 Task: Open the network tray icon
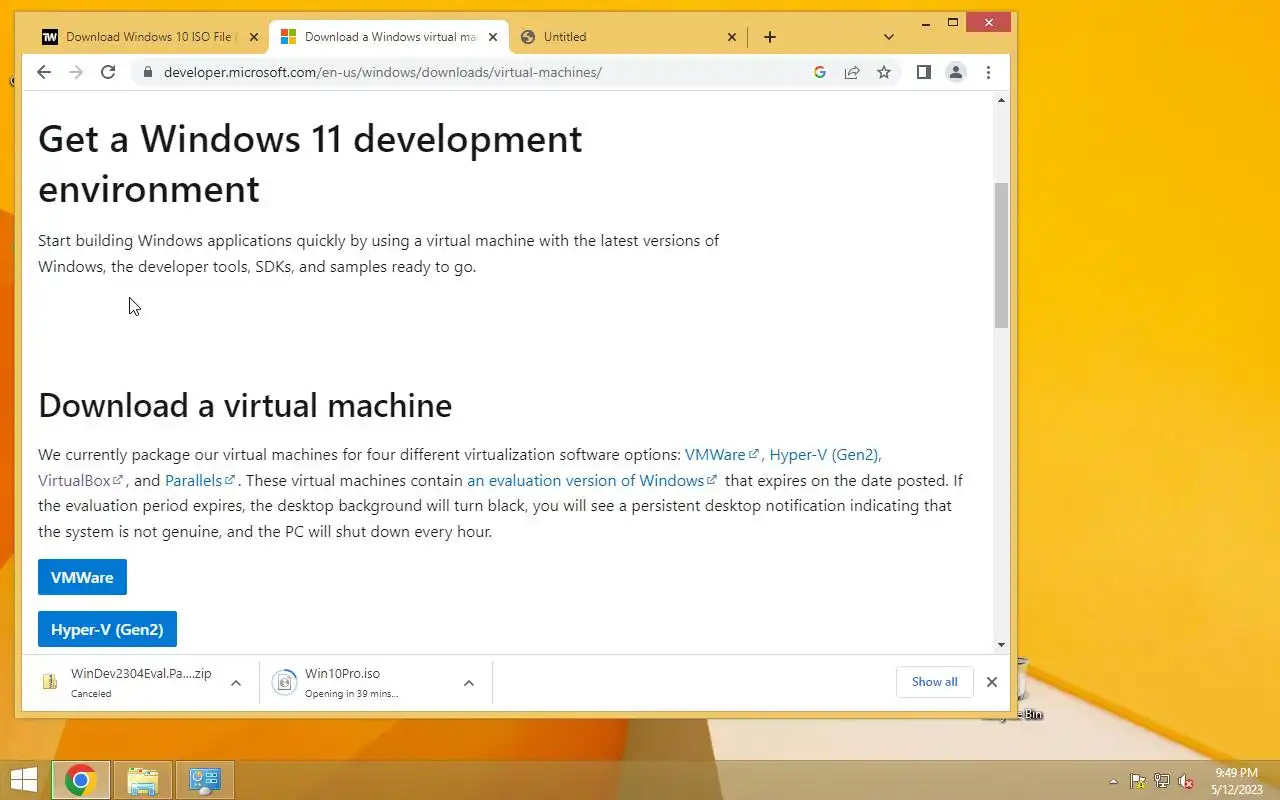point(1162,781)
